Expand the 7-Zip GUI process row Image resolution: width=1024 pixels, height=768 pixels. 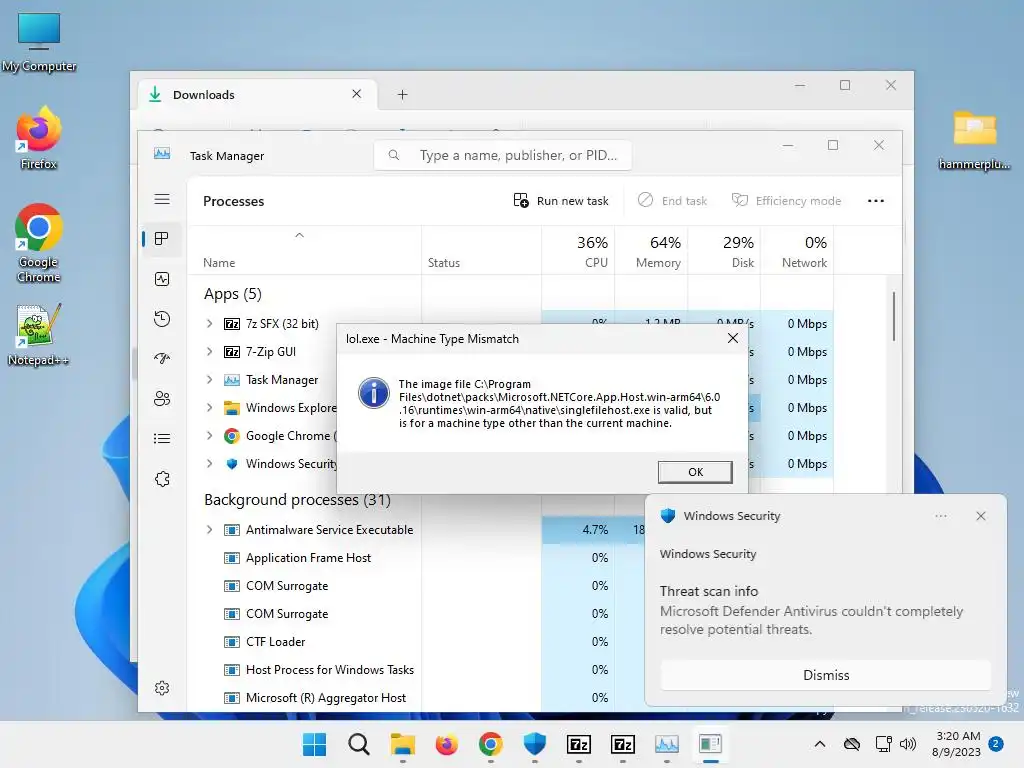[209, 351]
